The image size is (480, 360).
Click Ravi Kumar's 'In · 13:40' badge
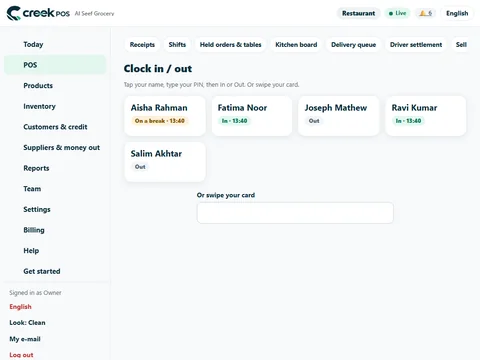coord(408,121)
